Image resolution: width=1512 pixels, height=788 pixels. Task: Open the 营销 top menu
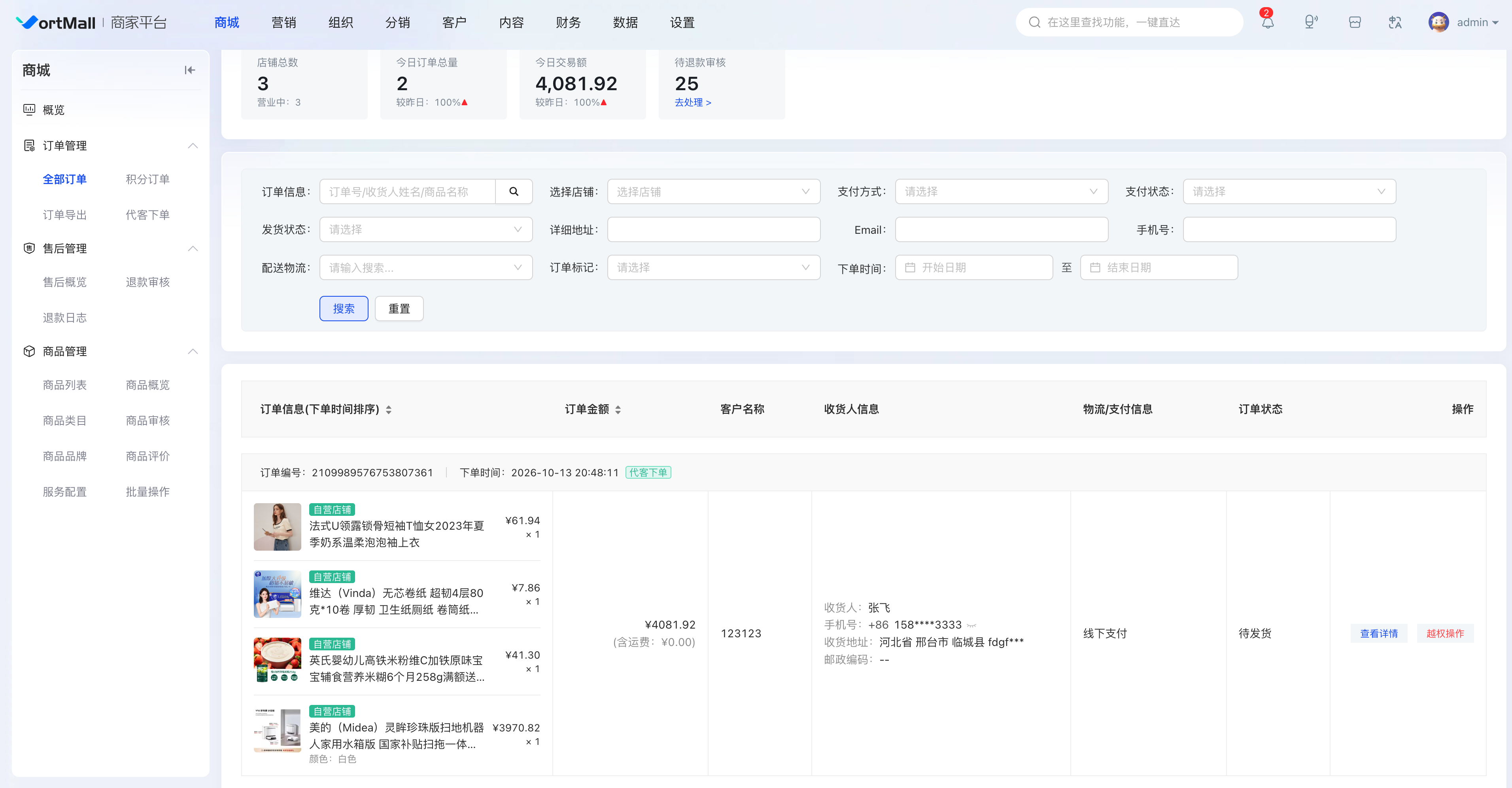click(x=283, y=22)
